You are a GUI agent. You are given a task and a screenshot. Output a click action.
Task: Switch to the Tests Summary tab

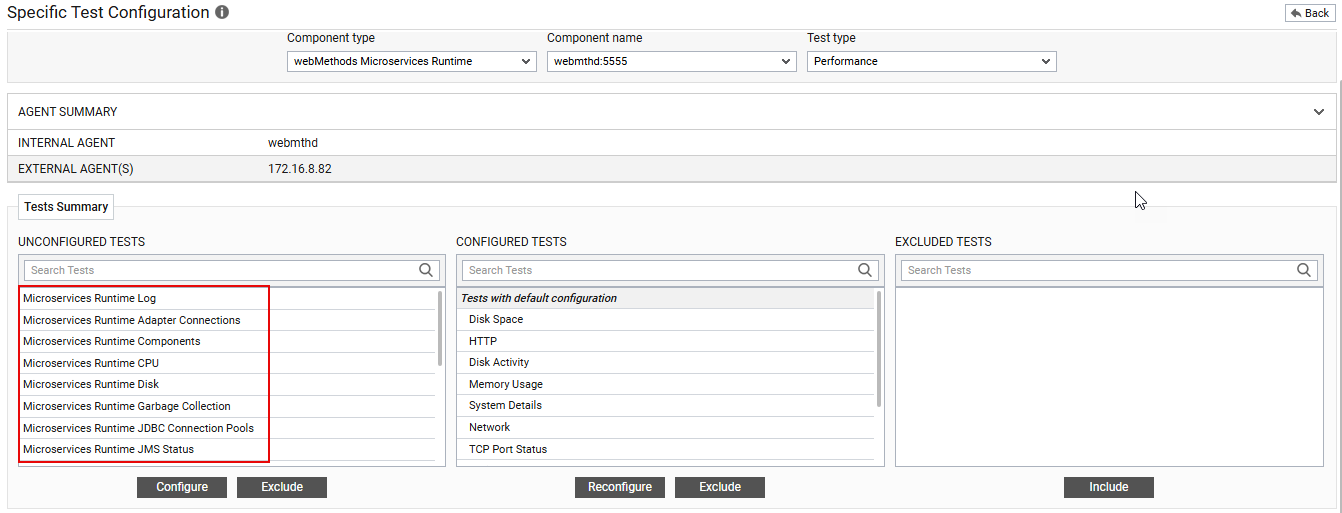[66, 207]
